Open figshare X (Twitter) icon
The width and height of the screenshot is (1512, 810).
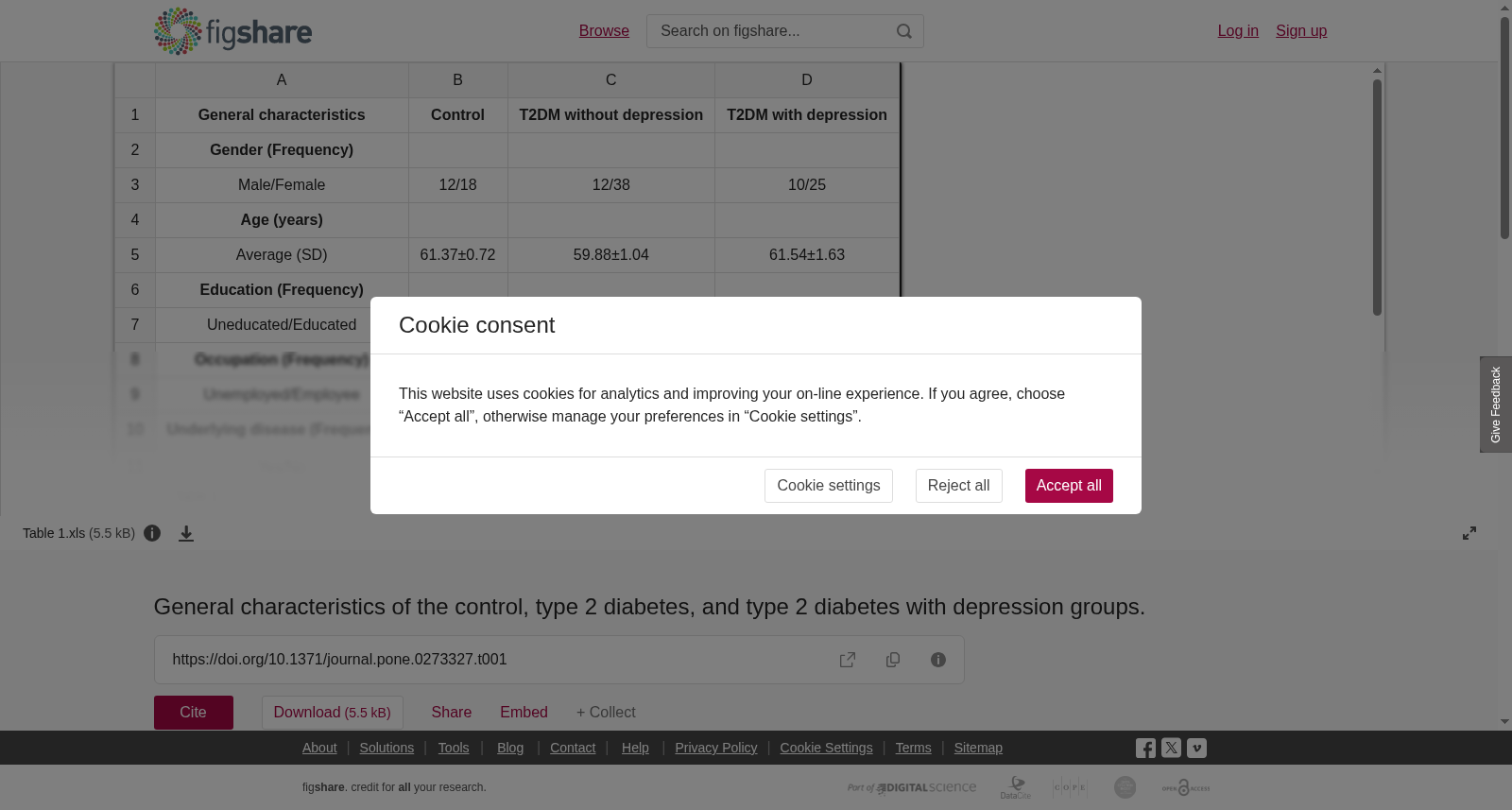1171,748
